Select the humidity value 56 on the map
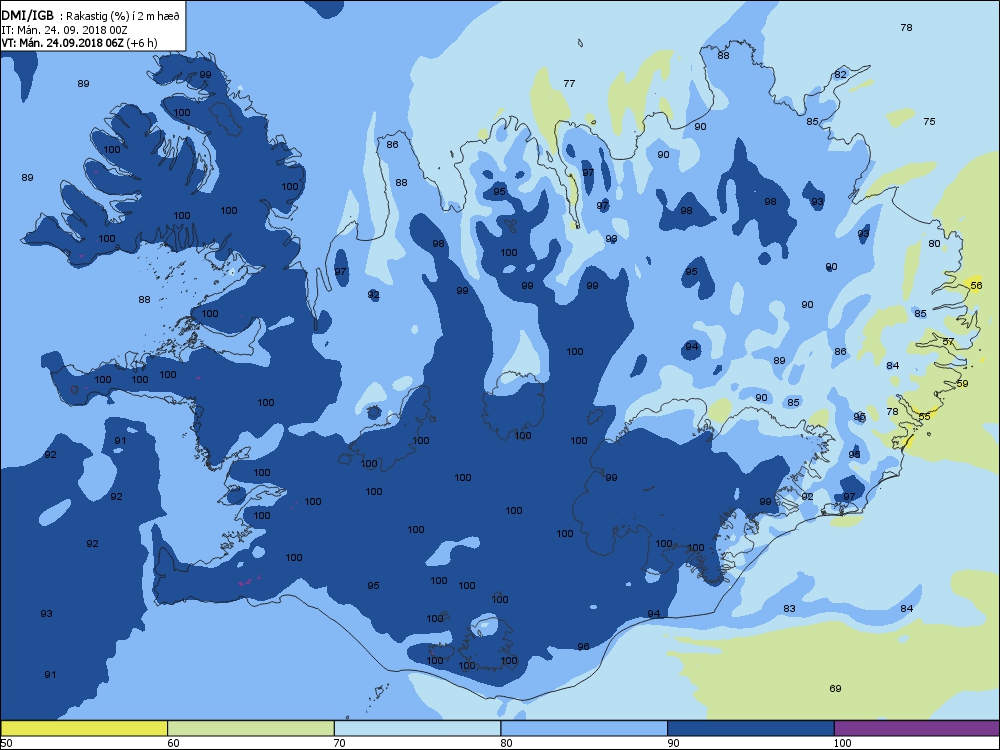This screenshot has height=750, width=1000. coord(976,286)
